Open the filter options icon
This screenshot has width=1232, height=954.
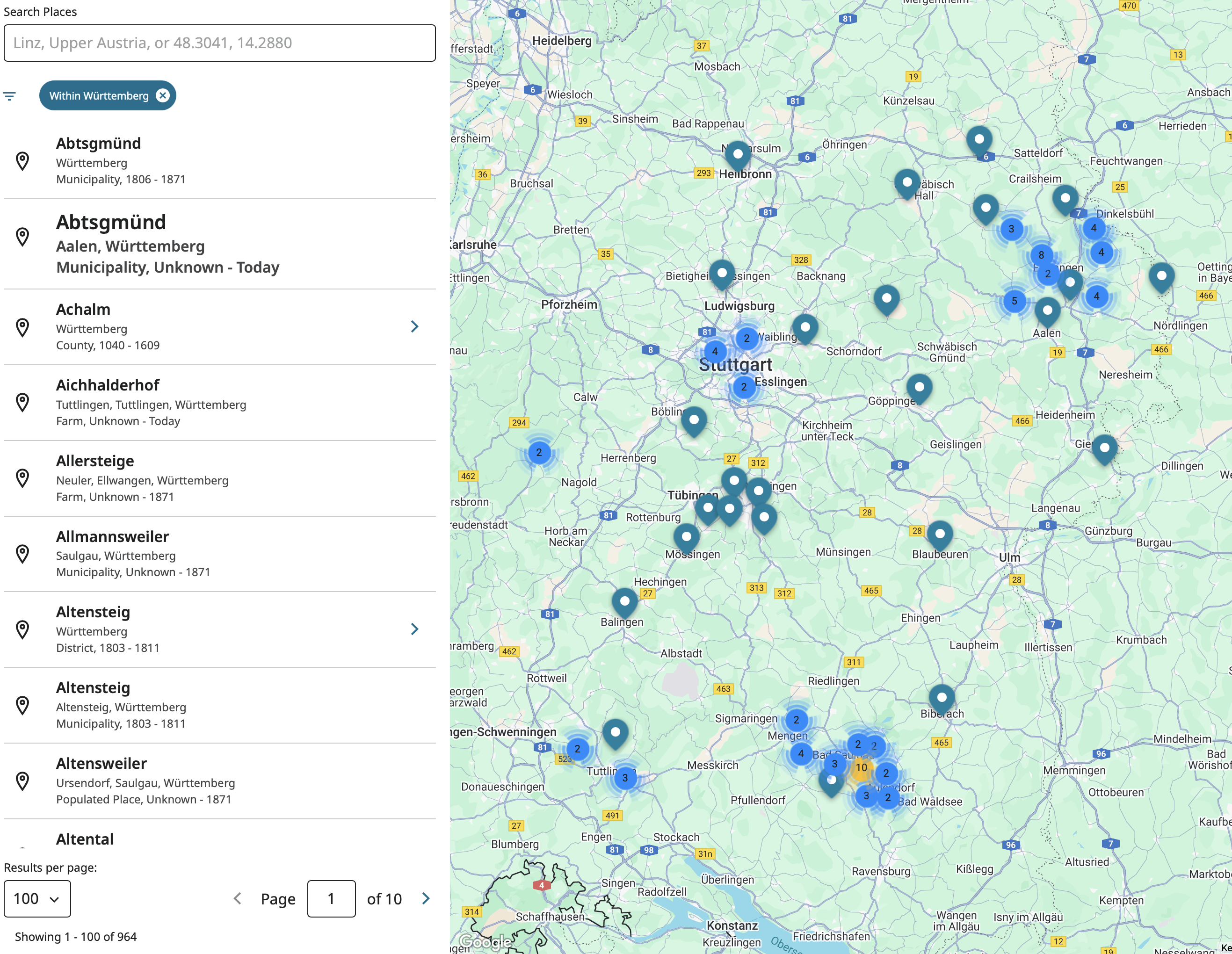pyautogui.click(x=10, y=96)
